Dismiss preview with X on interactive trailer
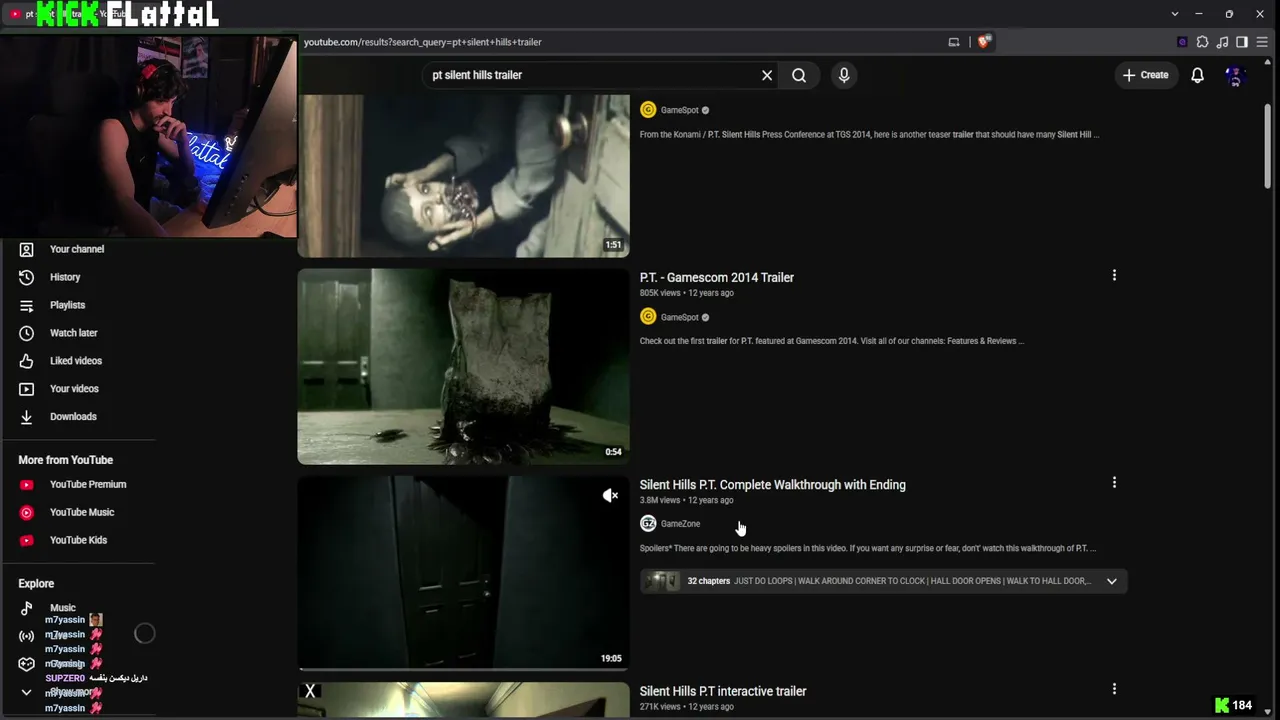The width and height of the screenshot is (1280, 720). (x=310, y=691)
